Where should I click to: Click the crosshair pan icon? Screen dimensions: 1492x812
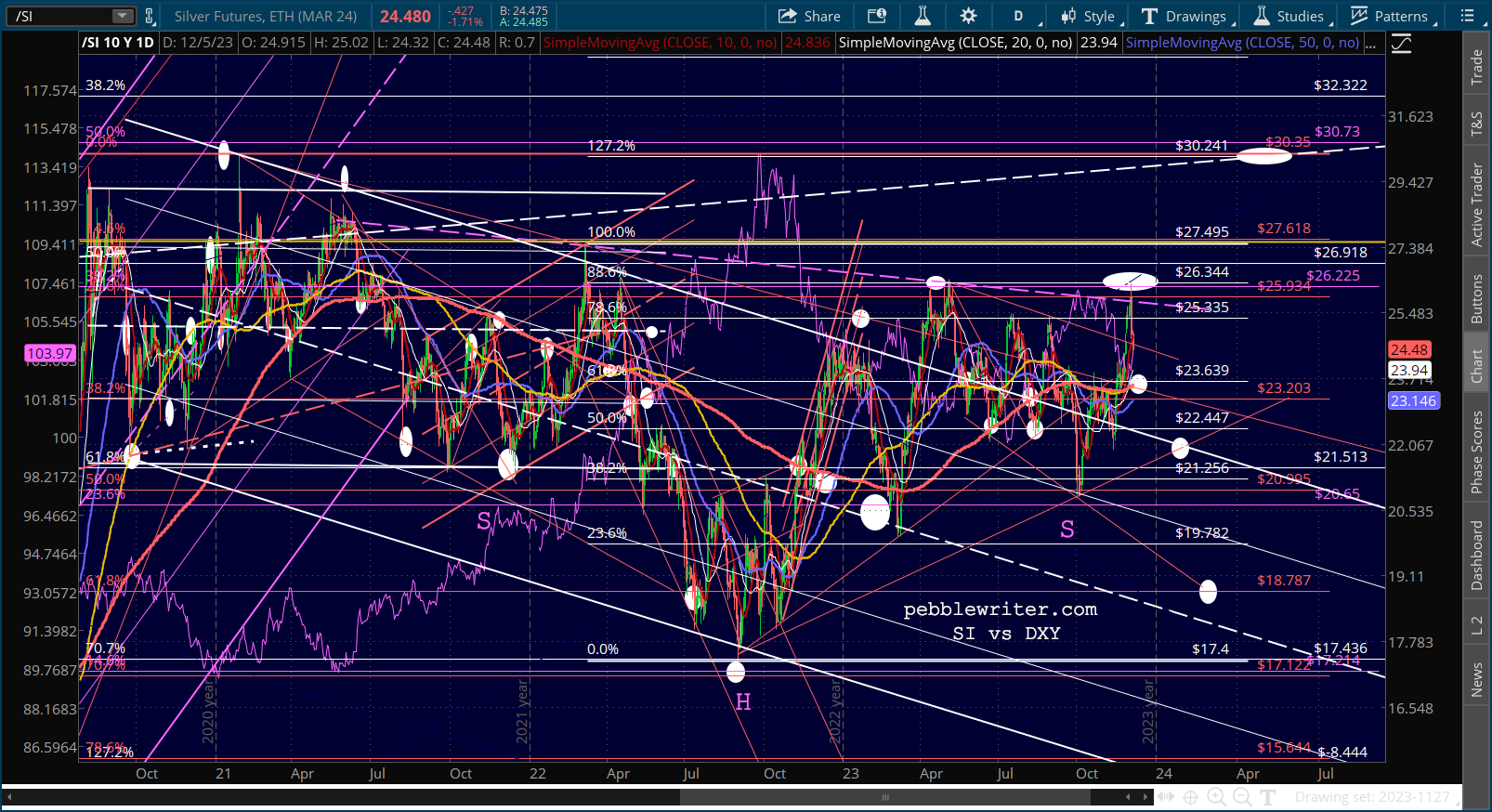[x=1191, y=797]
